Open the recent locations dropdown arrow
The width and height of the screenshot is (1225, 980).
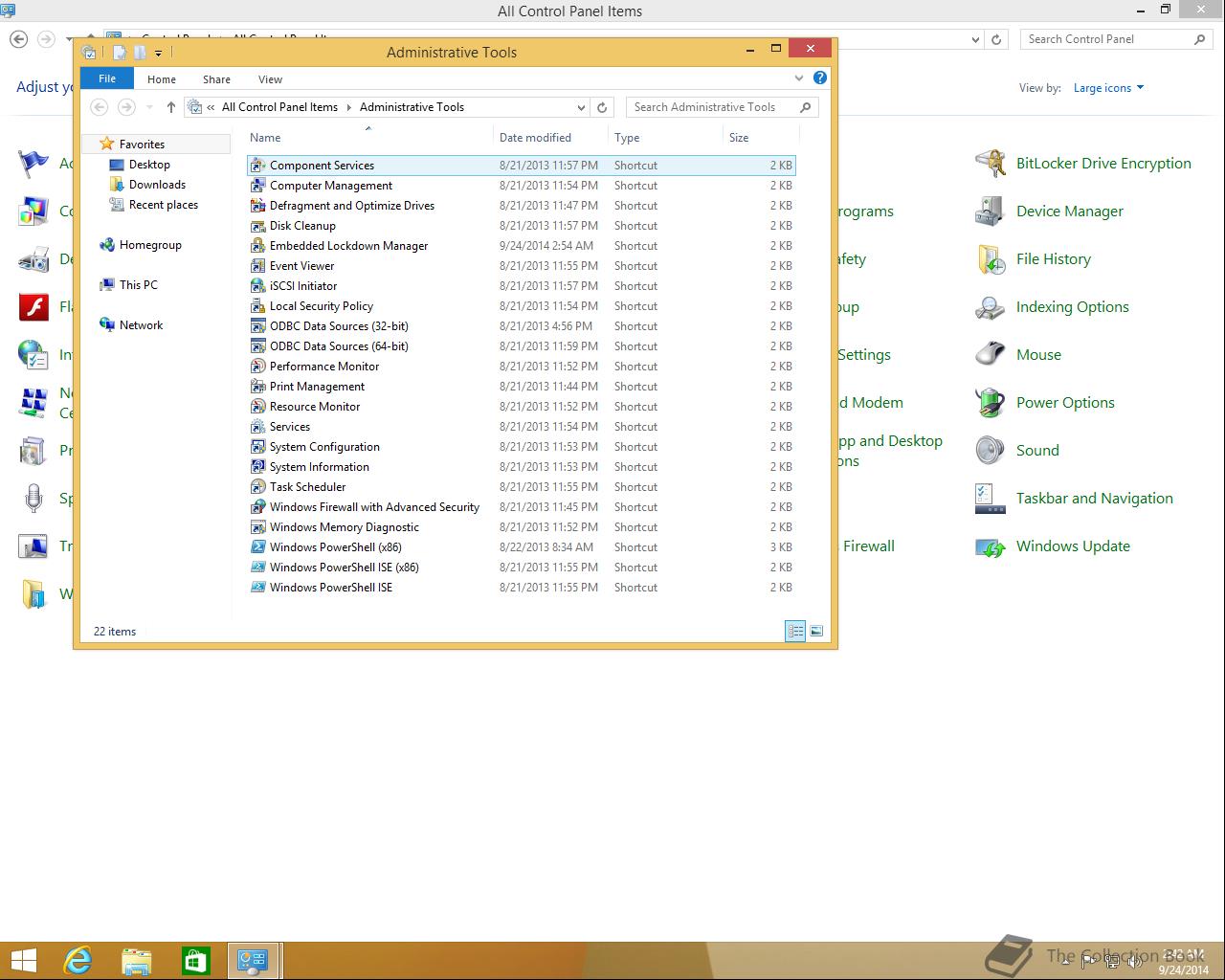149,107
